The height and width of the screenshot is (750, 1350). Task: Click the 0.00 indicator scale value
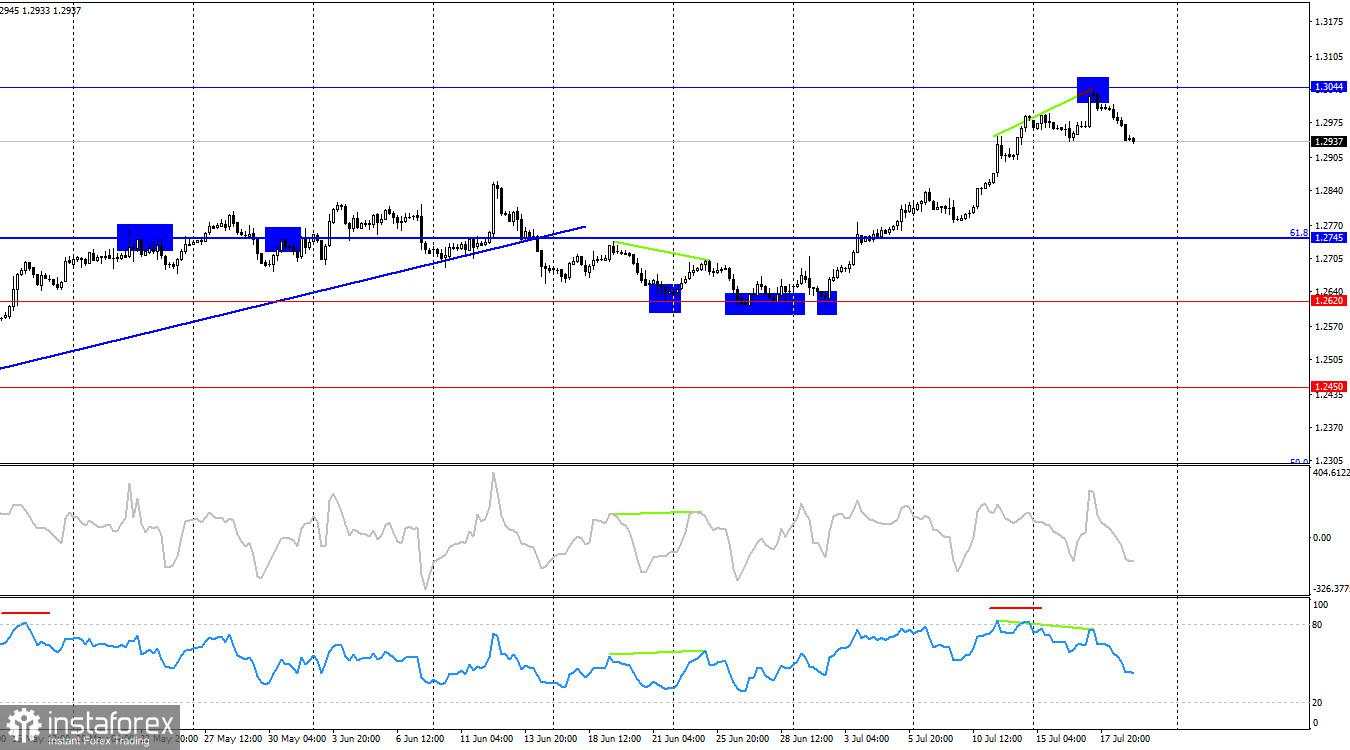(x=1322, y=538)
